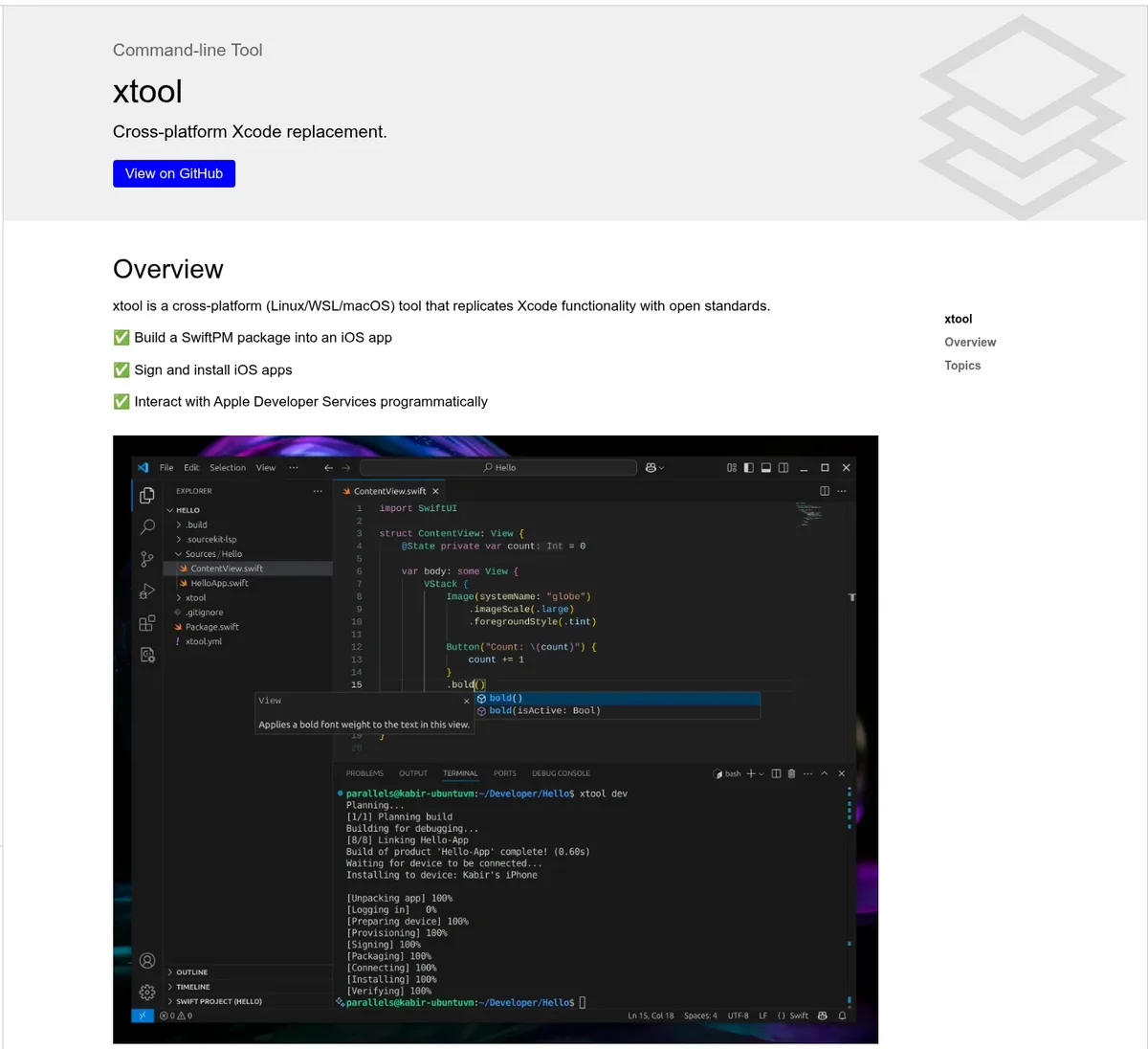
Task: Close the ContentView.swift editor tab
Action: tap(435, 491)
